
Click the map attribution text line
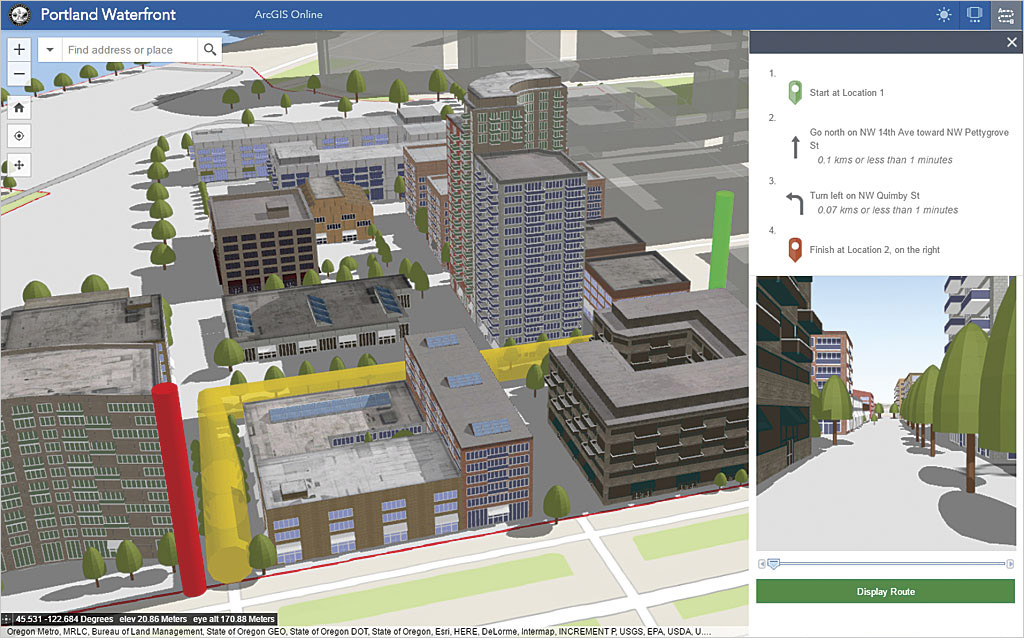(359, 631)
